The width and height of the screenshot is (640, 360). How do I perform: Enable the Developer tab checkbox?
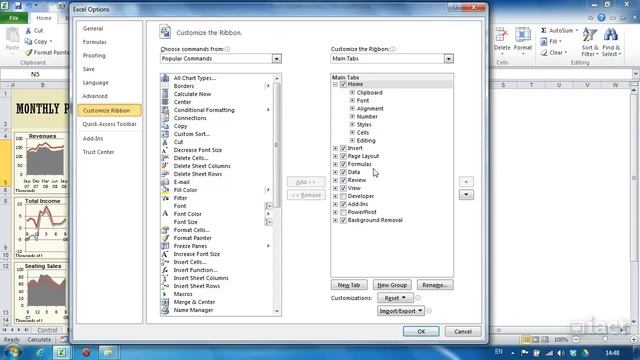343,196
